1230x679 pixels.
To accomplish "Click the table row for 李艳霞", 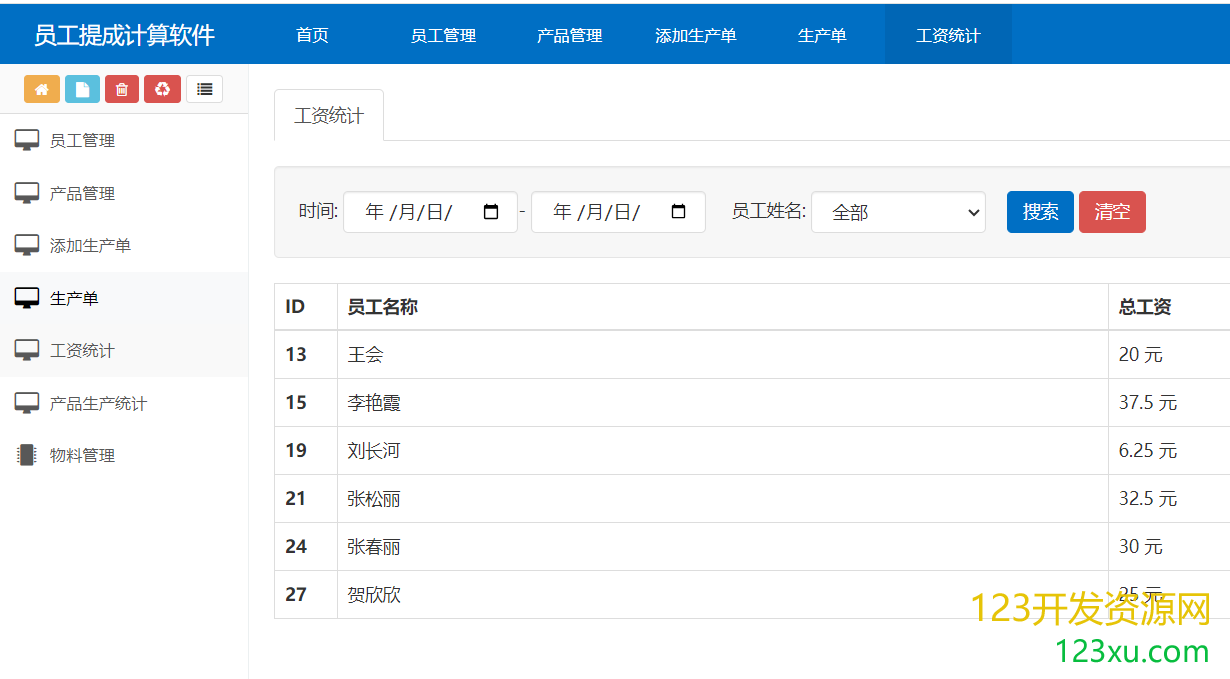I will [720, 403].
